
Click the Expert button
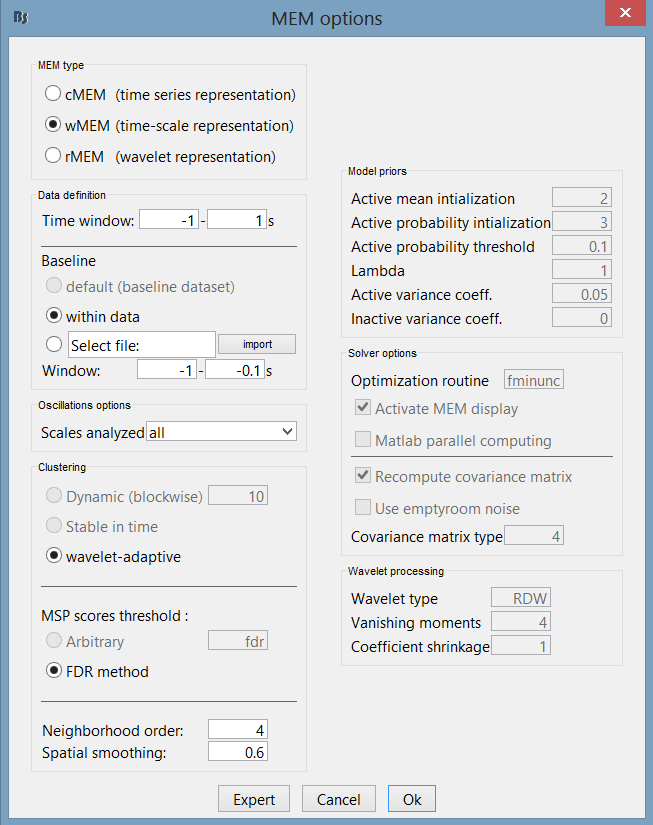pos(254,799)
